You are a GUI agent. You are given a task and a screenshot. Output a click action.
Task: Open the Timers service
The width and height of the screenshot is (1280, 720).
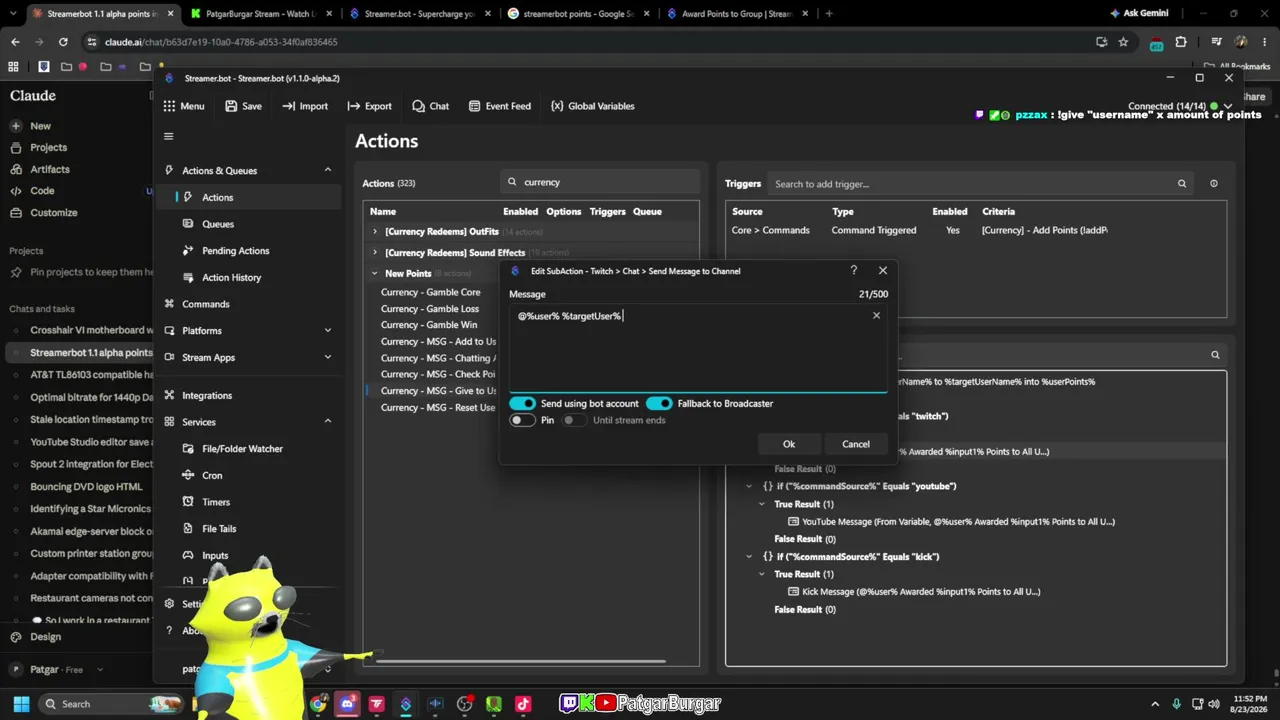click(216, 502)
